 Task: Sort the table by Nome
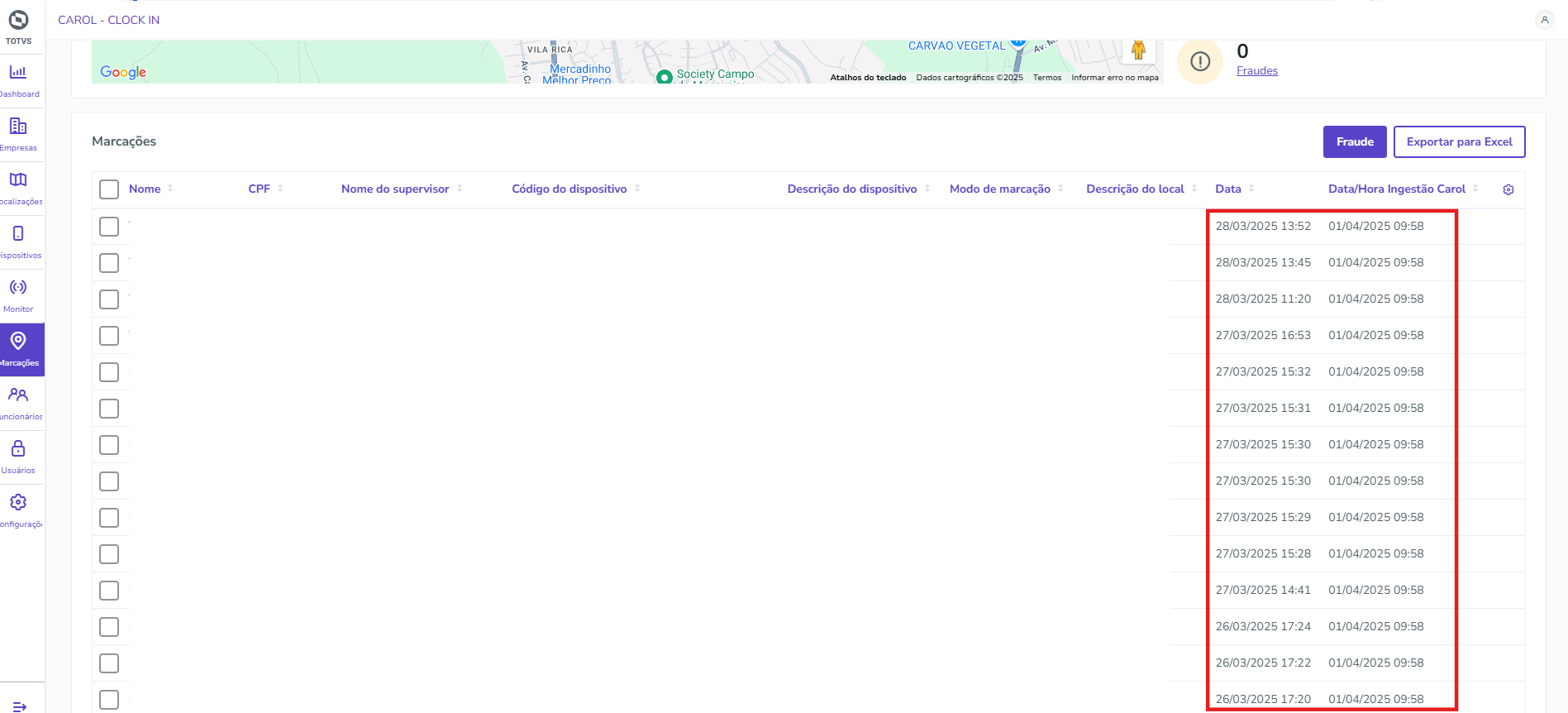click(x=170, y=189)
